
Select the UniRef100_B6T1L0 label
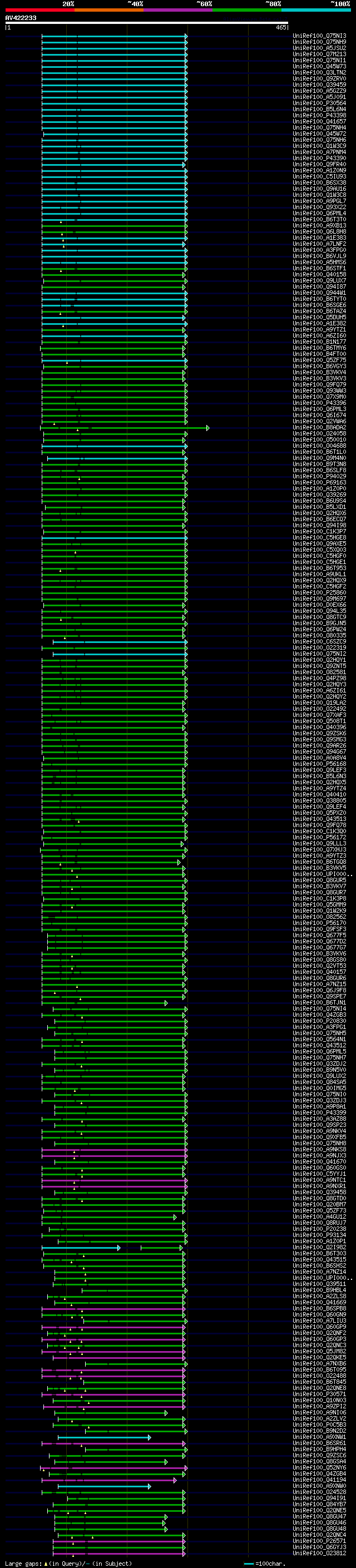click(319, 452)
